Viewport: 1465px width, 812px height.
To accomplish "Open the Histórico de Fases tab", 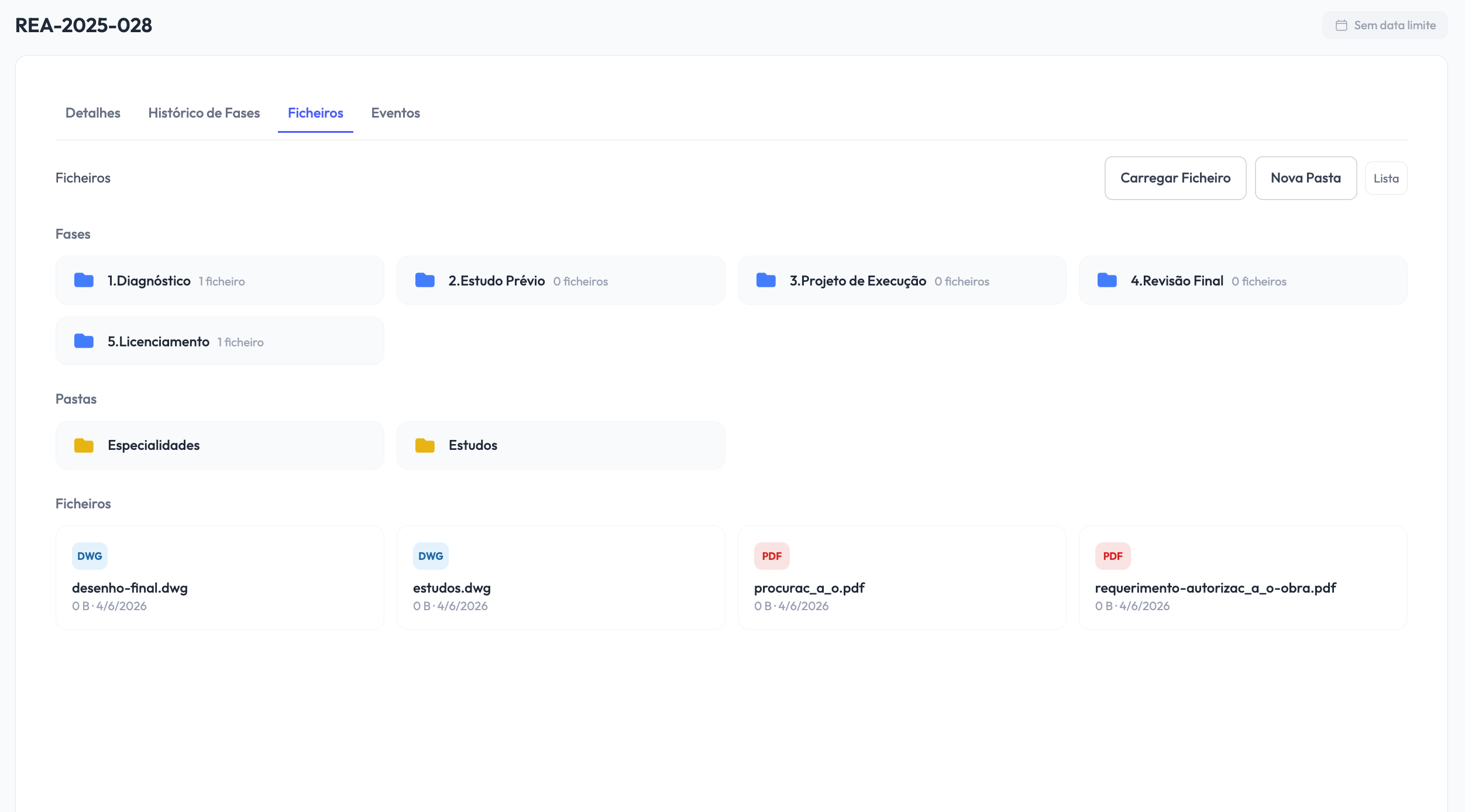I will click(204, 113).
